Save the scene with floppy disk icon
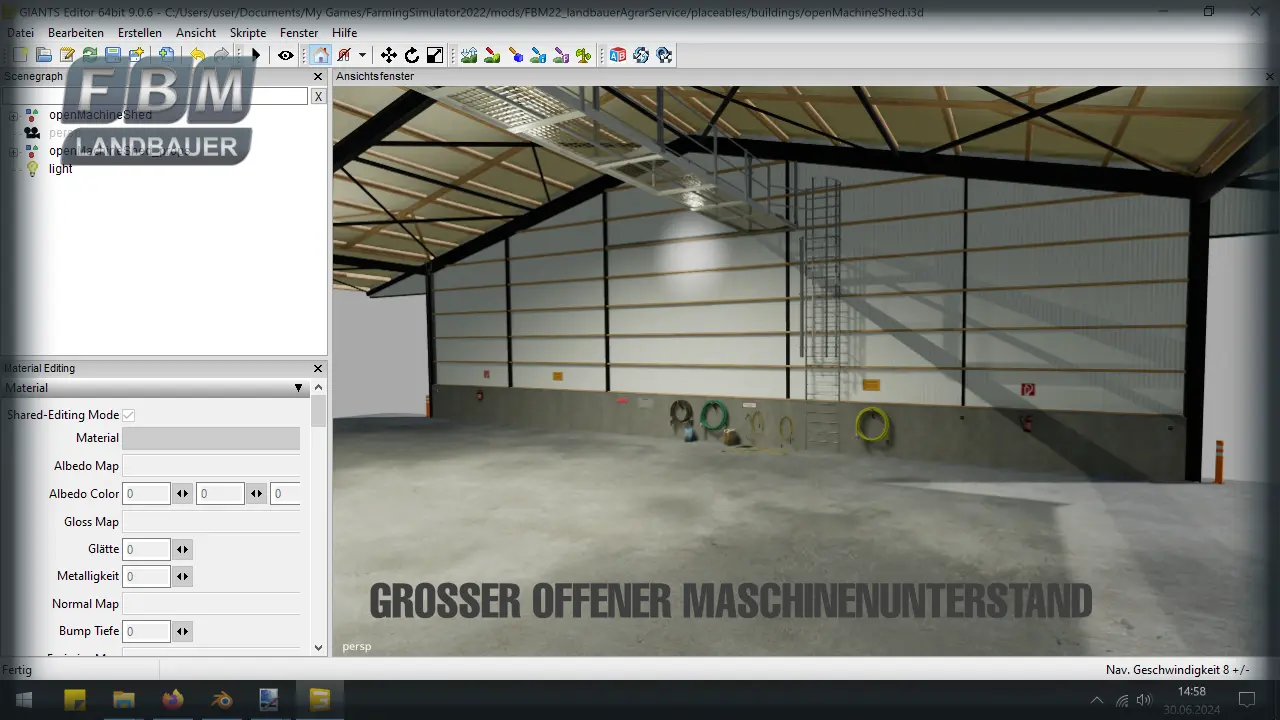 [113, 55]
